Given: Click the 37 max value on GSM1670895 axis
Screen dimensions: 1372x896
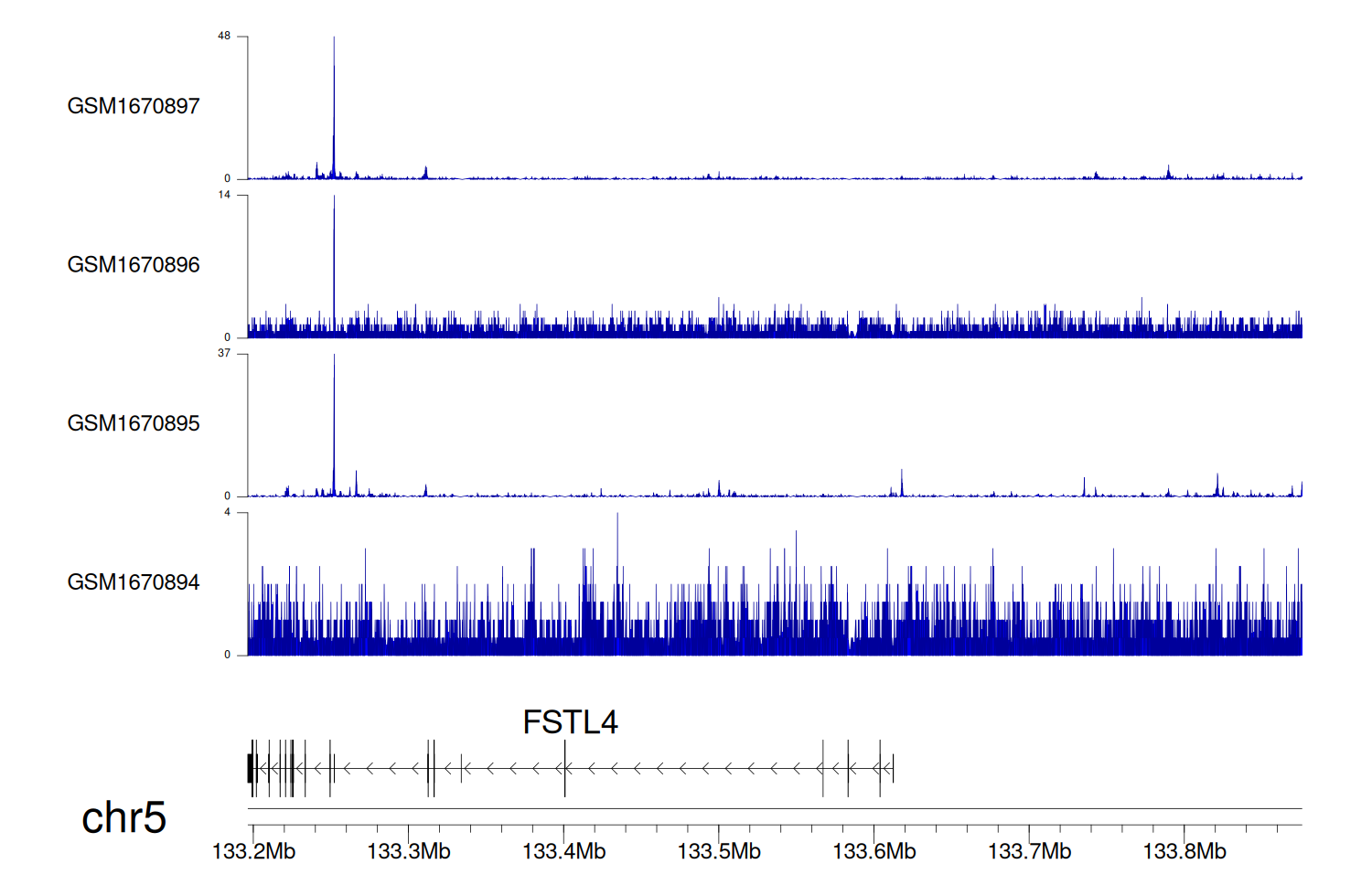Looking at the screenshot, I should click(x=224, y=353).
